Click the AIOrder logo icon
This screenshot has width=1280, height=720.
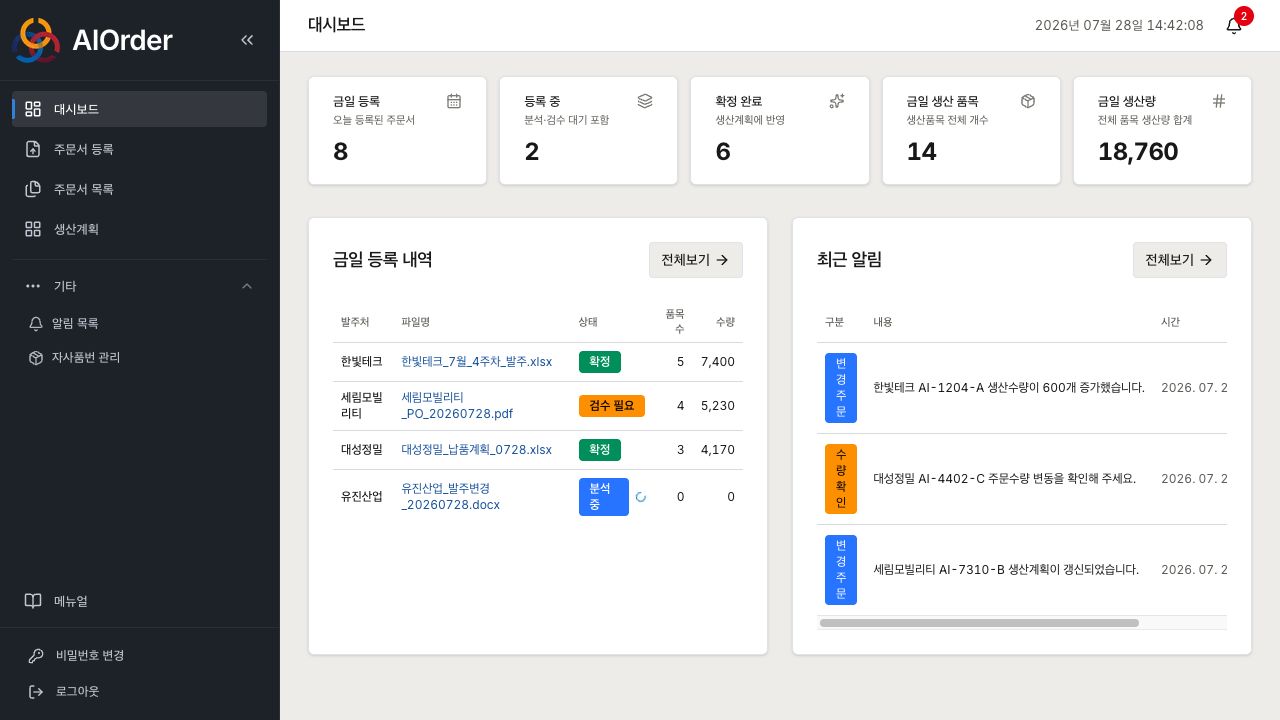[x=36, y=40]
